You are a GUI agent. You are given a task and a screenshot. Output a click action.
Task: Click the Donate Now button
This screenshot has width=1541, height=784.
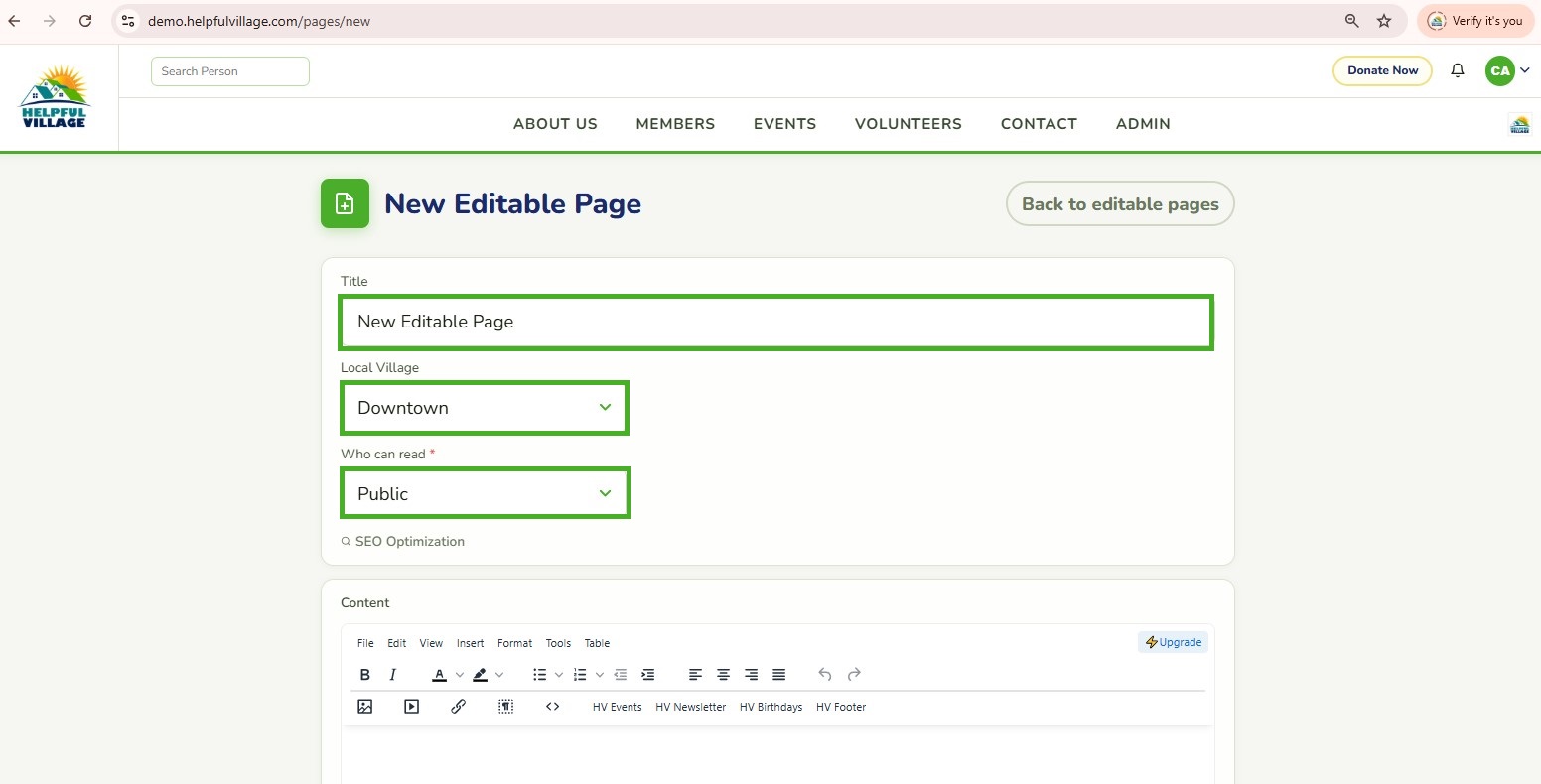click(x=1382, y=70)
